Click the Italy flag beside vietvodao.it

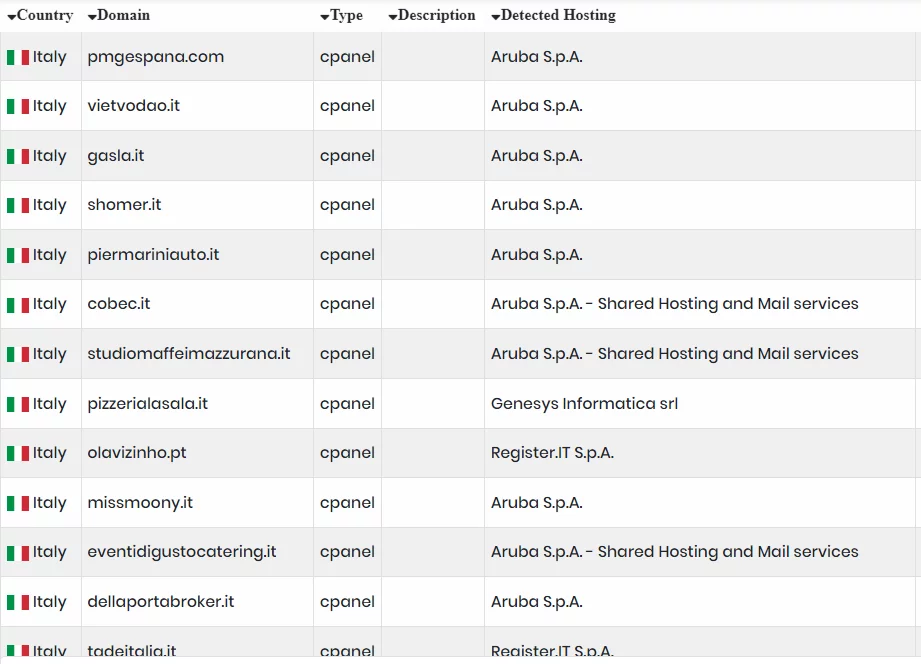pos(18,106)
